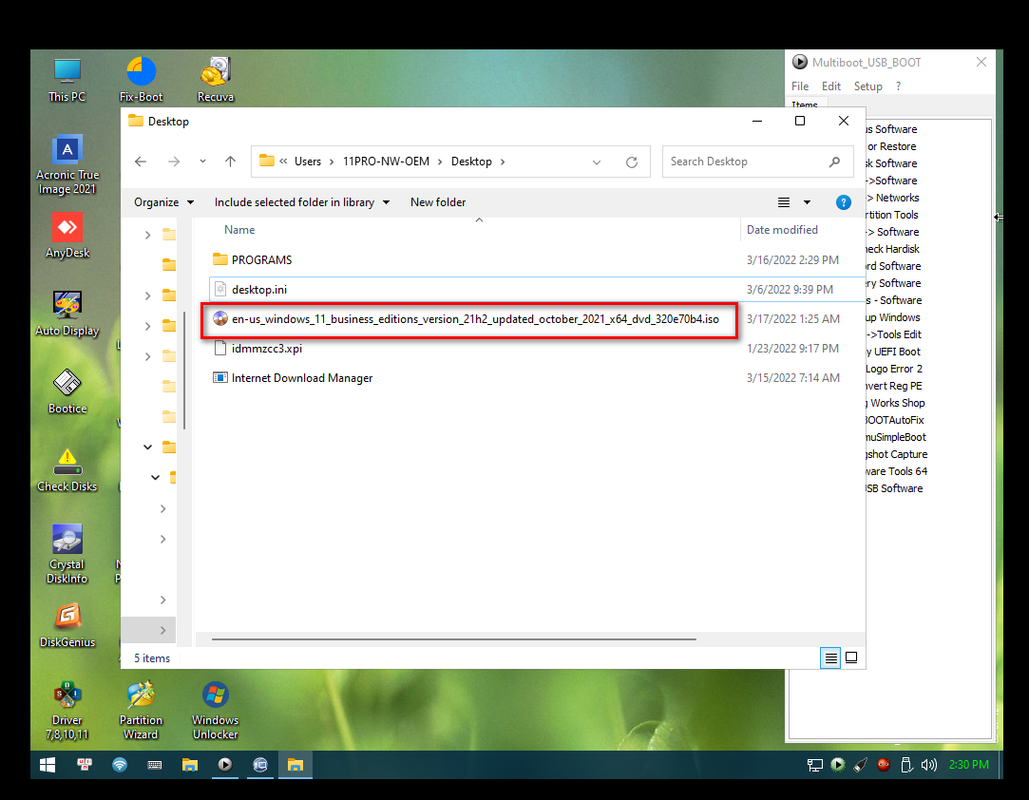1029x800 pixels.
Task: Open the Fix-Boot desktop shortcut
Action: pyautogui.click(x=141, y=80)
